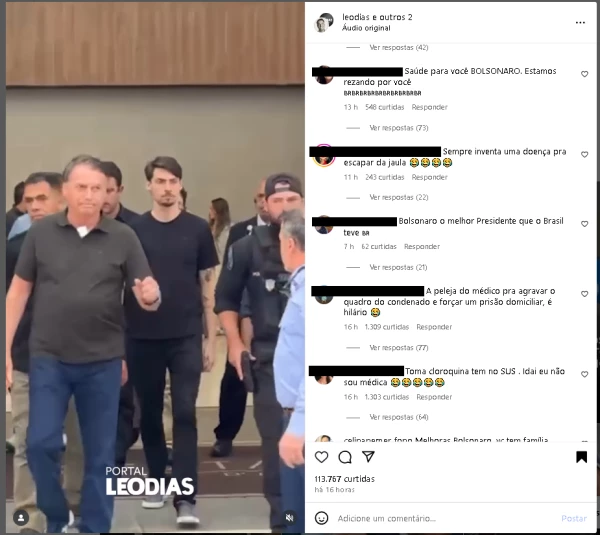Open the emoji picker smiley icon
600x535 pixels.
point(321,518)
